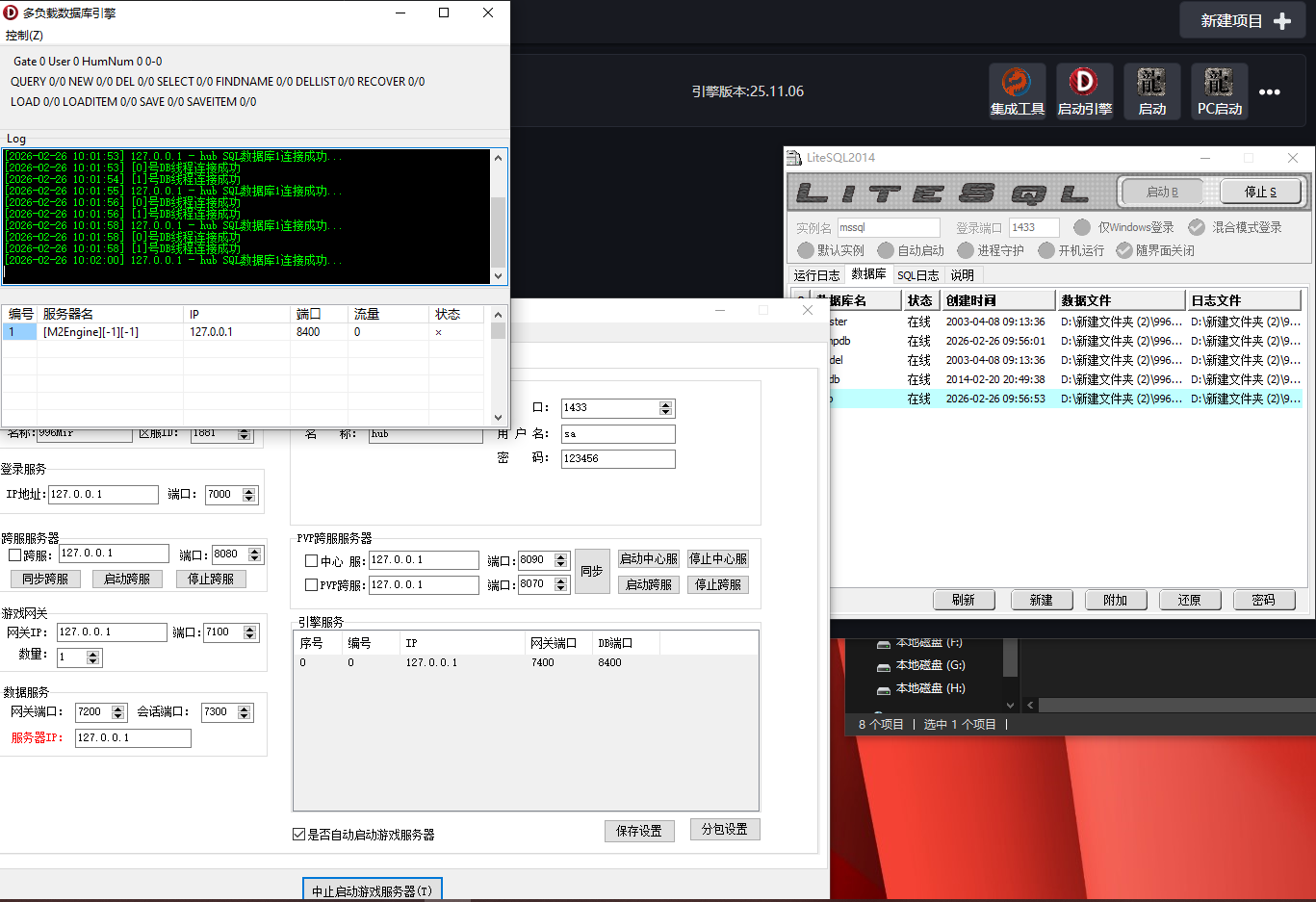Select the 本地磁盘 (G:) drive icon
This screenshot has height=902, width=1316.
click(883, 666)
